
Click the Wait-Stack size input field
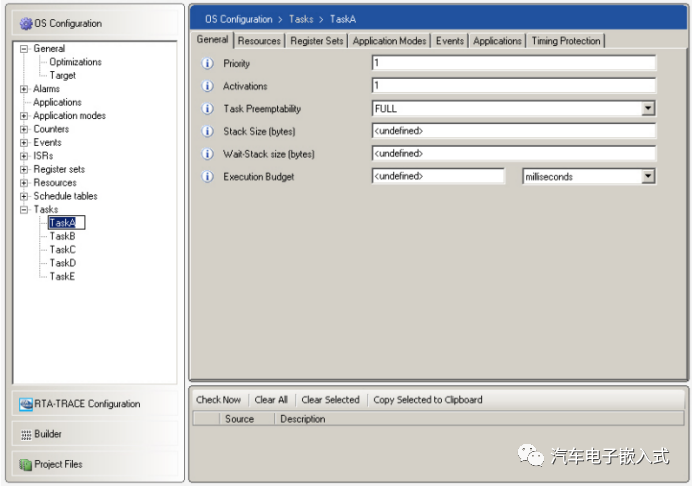tap(514, 154)
